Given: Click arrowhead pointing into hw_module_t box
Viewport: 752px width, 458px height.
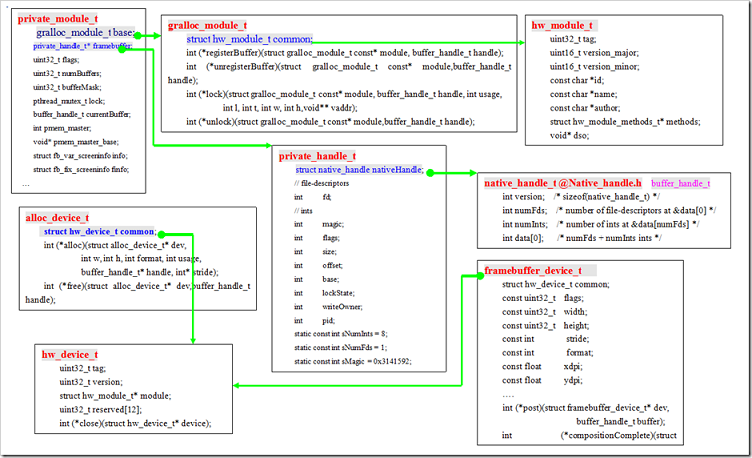Looking at the screenshot, I should [x=523, y=42].
